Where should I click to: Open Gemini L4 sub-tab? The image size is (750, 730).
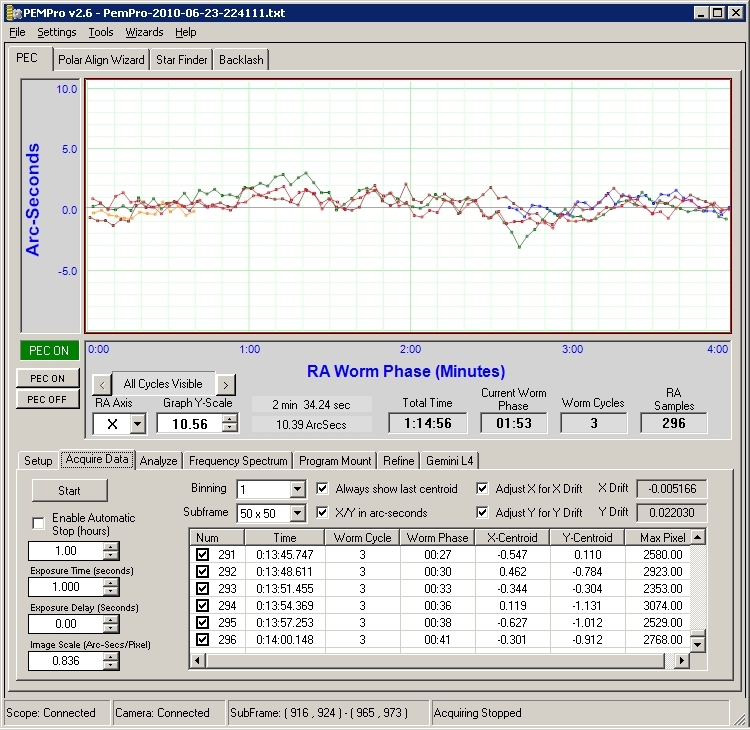coord(450,461)
